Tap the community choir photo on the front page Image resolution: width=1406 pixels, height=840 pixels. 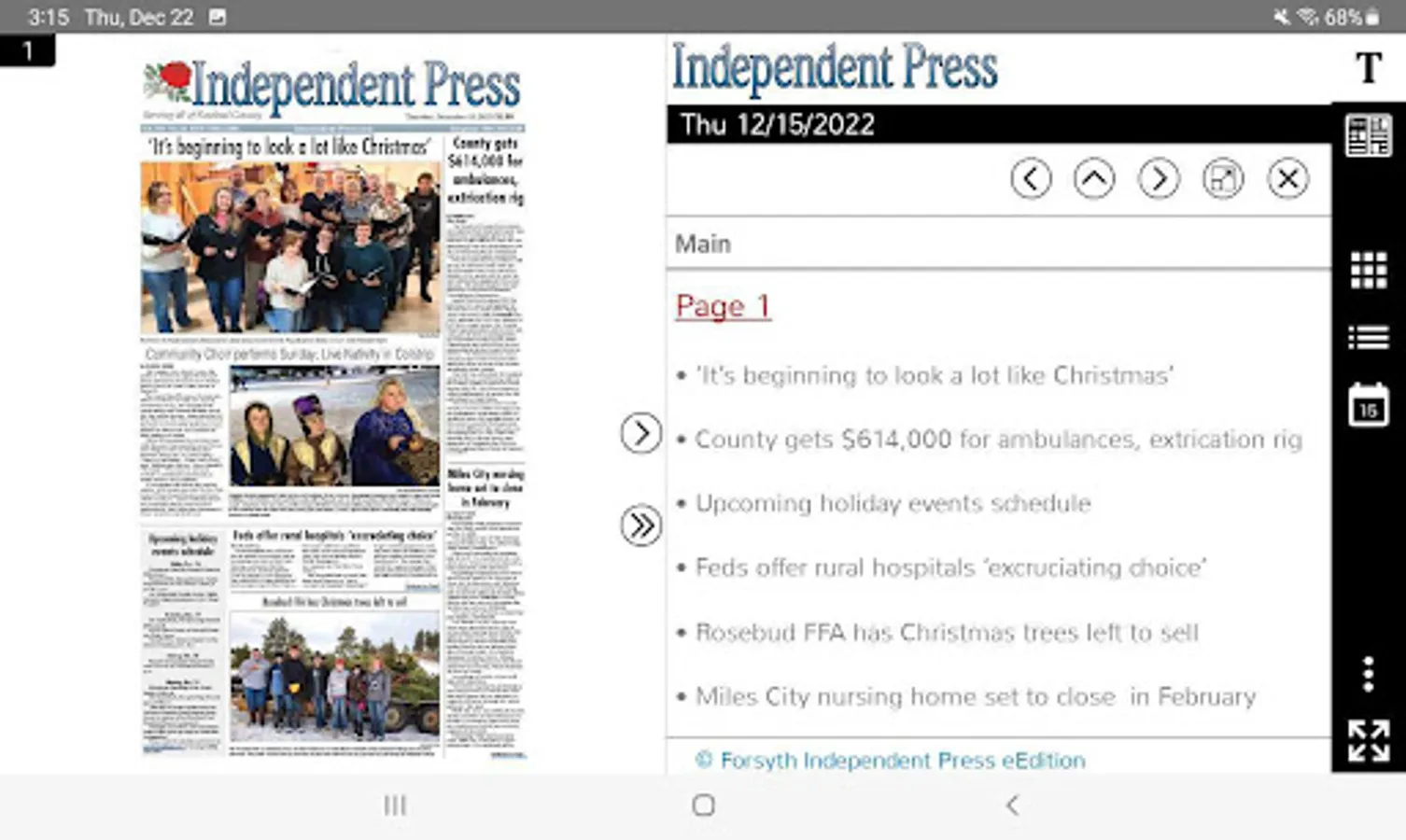(289, 247)
